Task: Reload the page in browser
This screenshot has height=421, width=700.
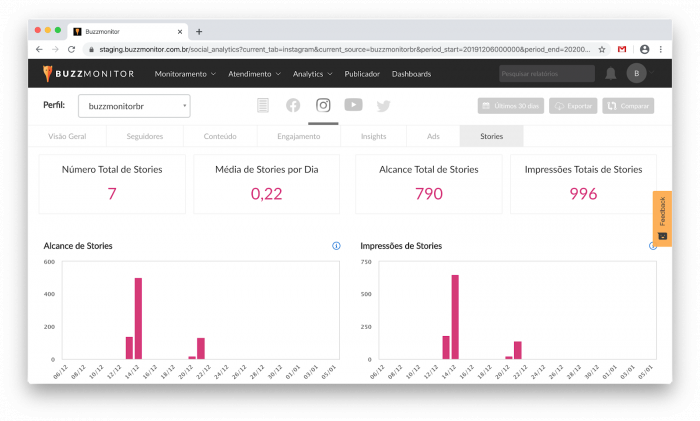Action: [x=71, y=50]
